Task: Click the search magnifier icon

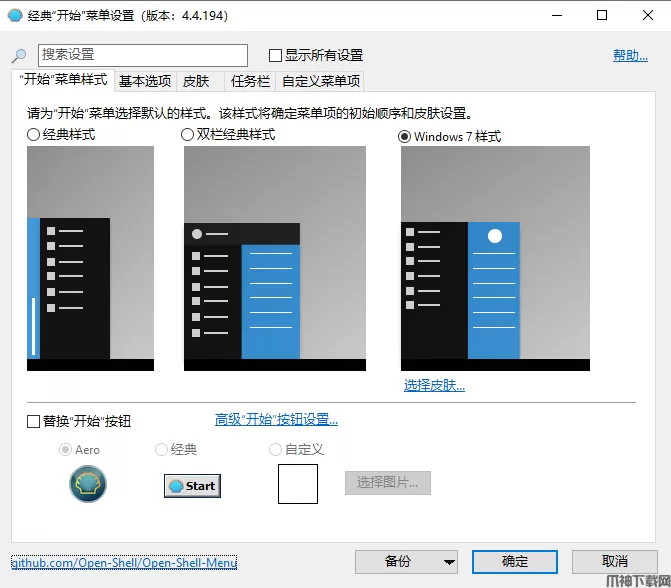Action: coord(19,56)
